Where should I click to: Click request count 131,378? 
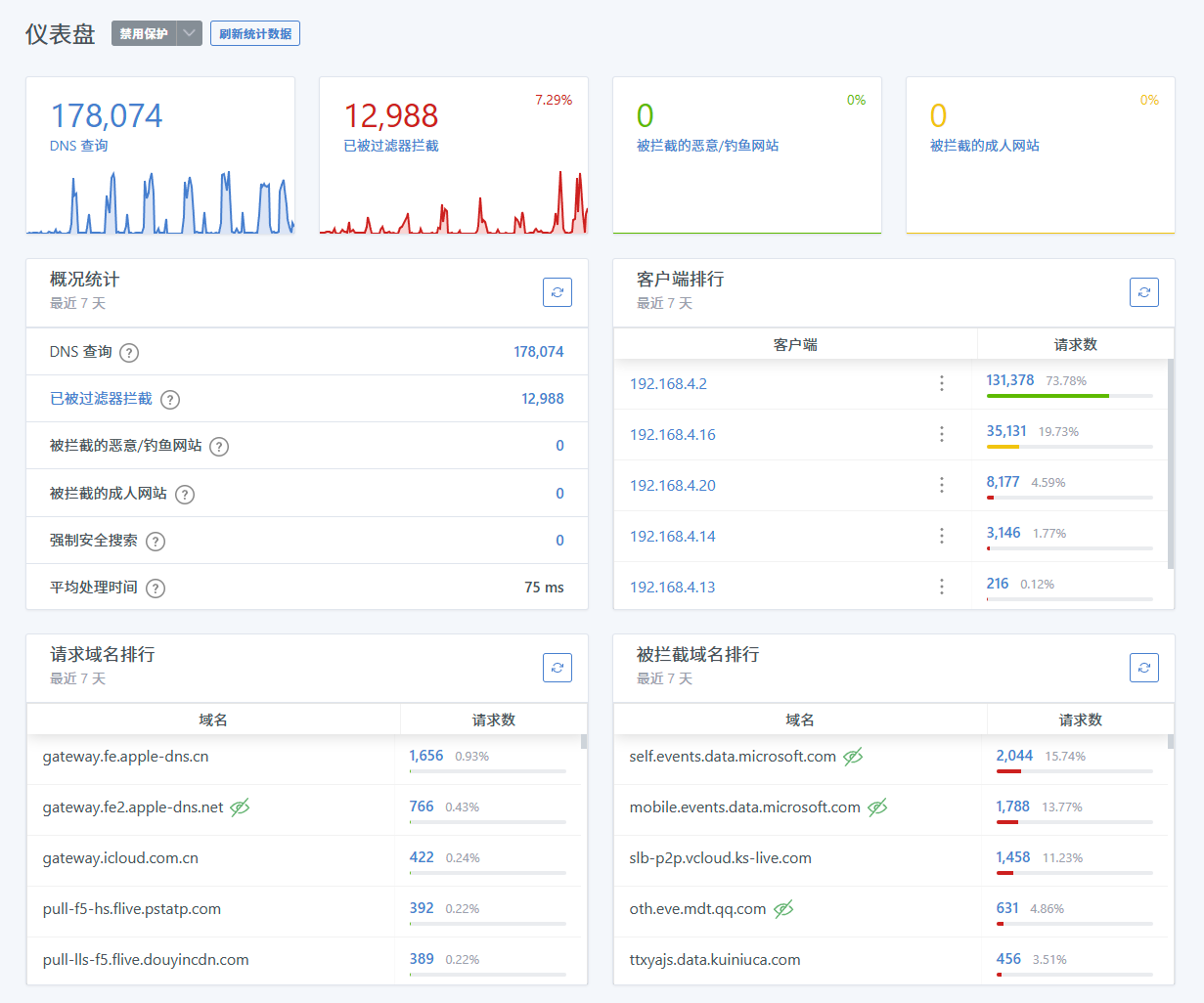click(x=1010, y=380)
